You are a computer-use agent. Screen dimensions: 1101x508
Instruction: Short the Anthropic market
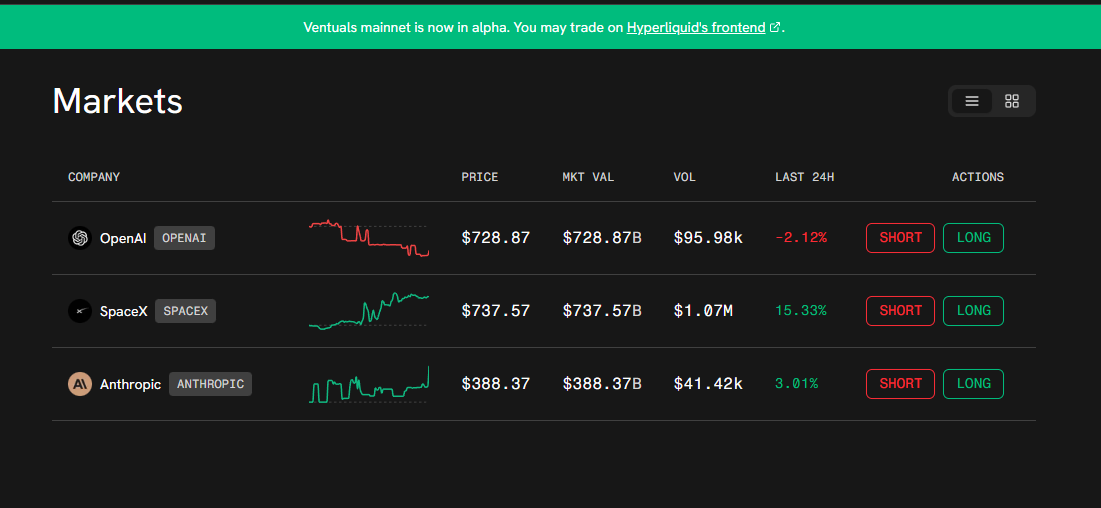pos(900,384)
